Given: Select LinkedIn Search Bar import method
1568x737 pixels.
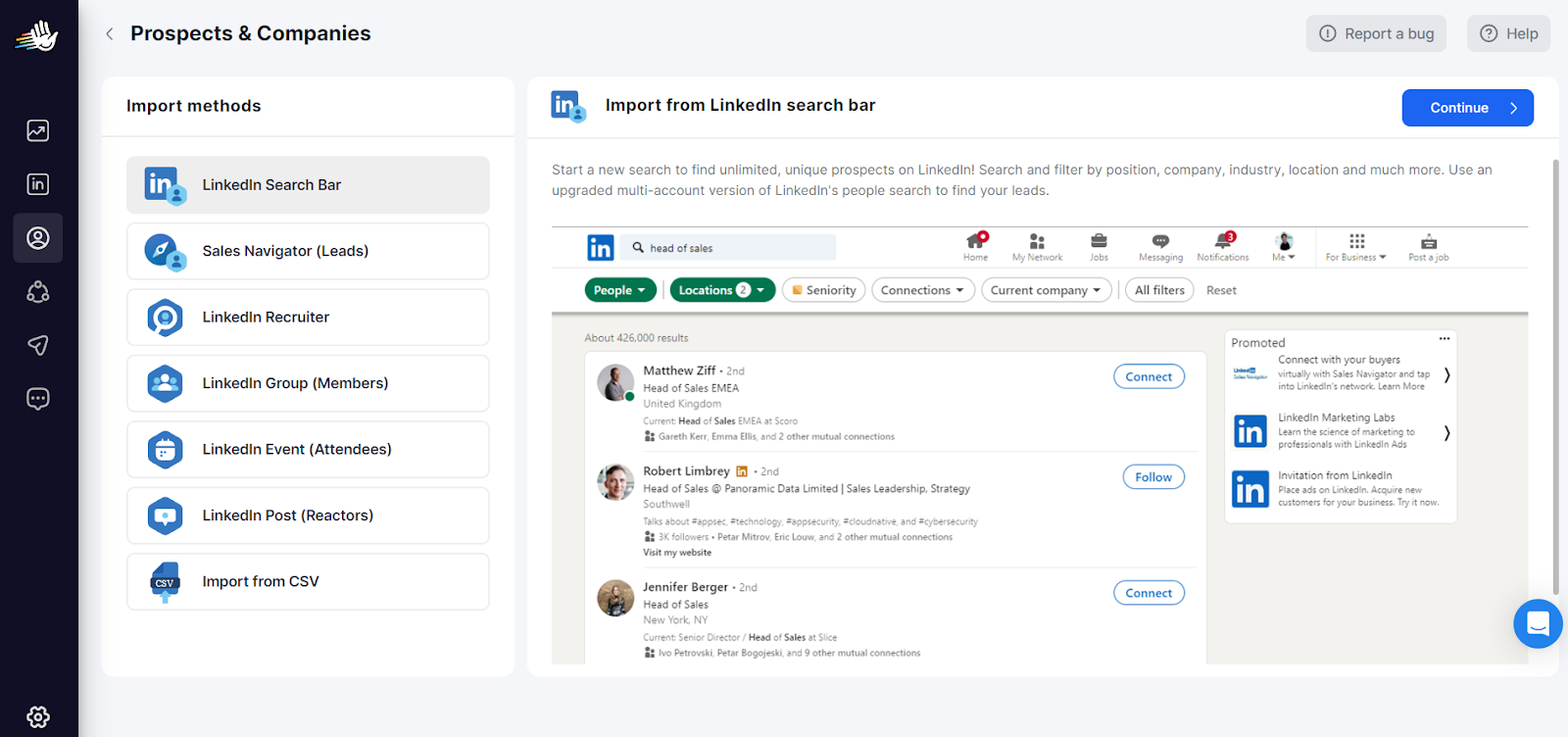Looking at the screenshot, I should [308, 185].
